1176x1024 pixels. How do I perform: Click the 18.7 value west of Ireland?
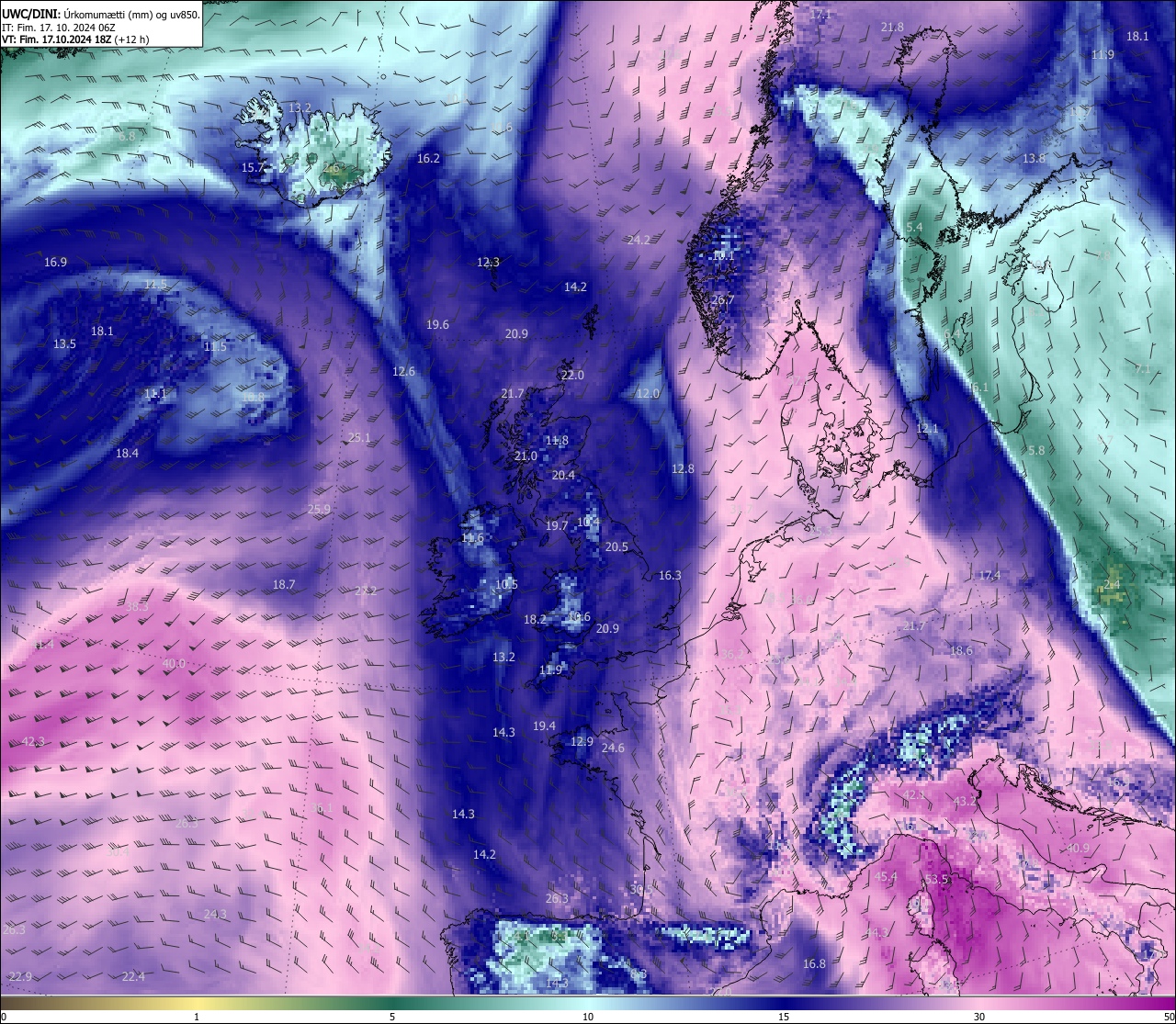coord(284,584)
